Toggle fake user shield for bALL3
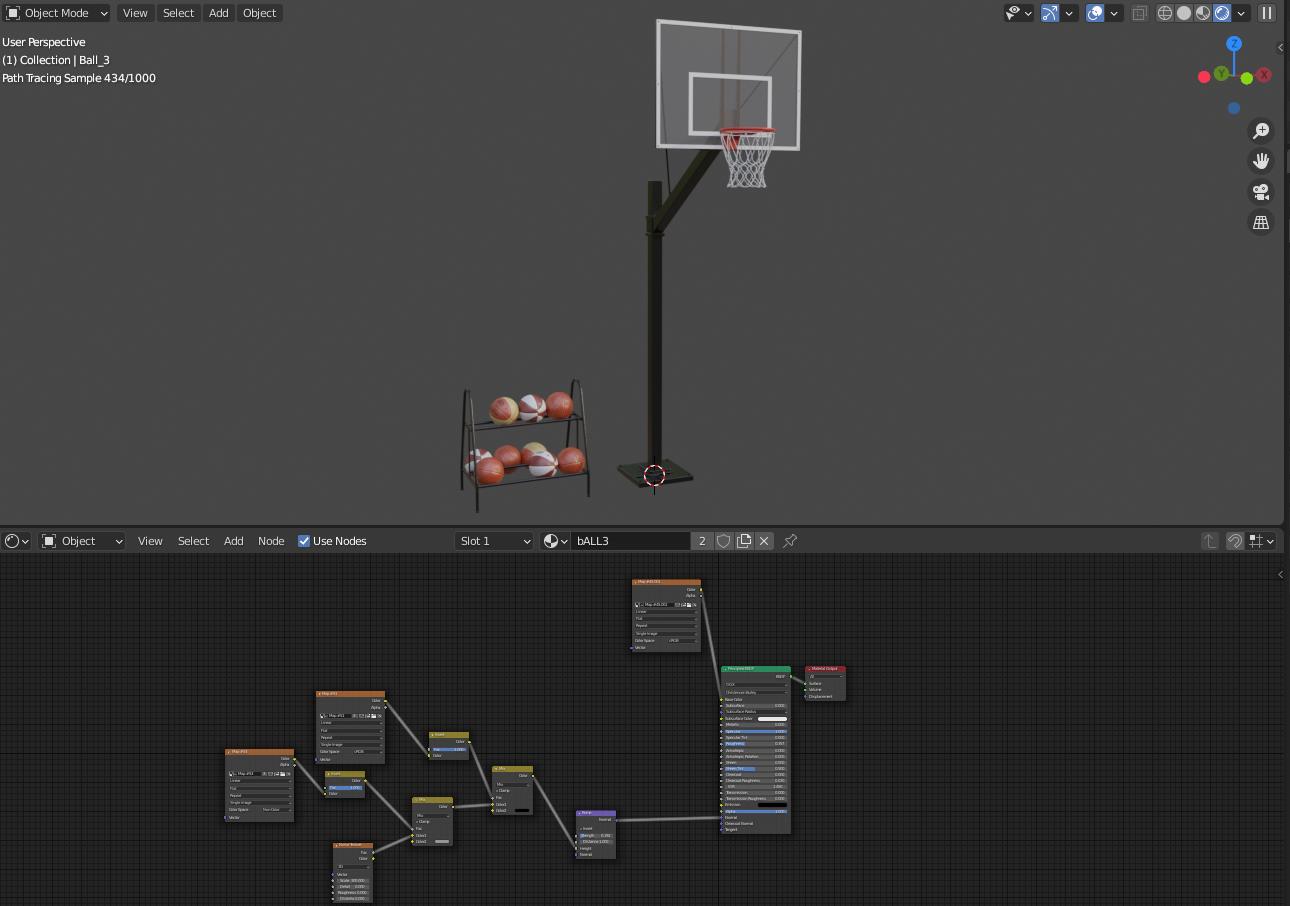This screenshot has height=906, width=1290. click(724, 541)
